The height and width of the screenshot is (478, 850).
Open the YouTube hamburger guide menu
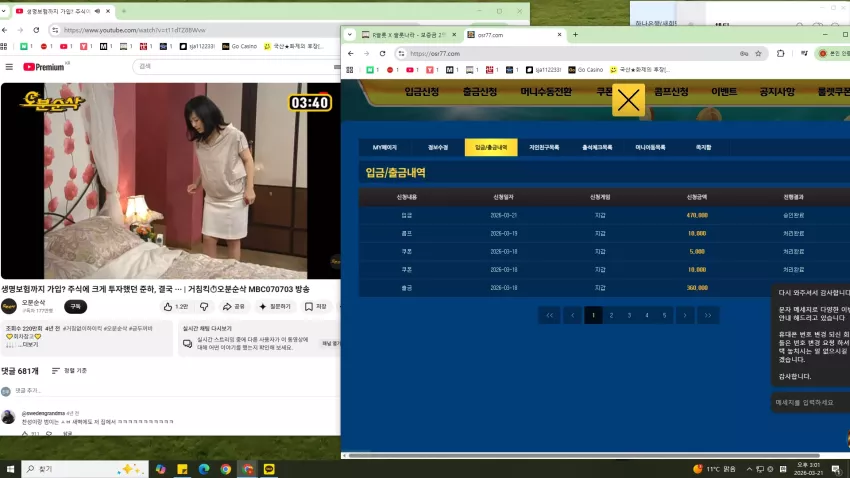pyautogui.click(x=9, y=67)
